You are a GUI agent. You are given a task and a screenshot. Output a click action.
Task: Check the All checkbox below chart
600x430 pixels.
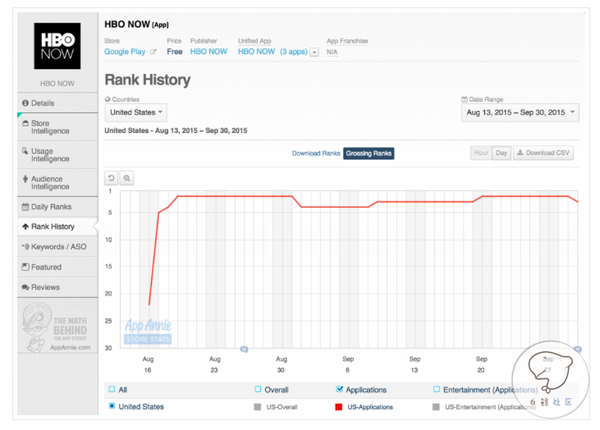(x=111, y=389)
